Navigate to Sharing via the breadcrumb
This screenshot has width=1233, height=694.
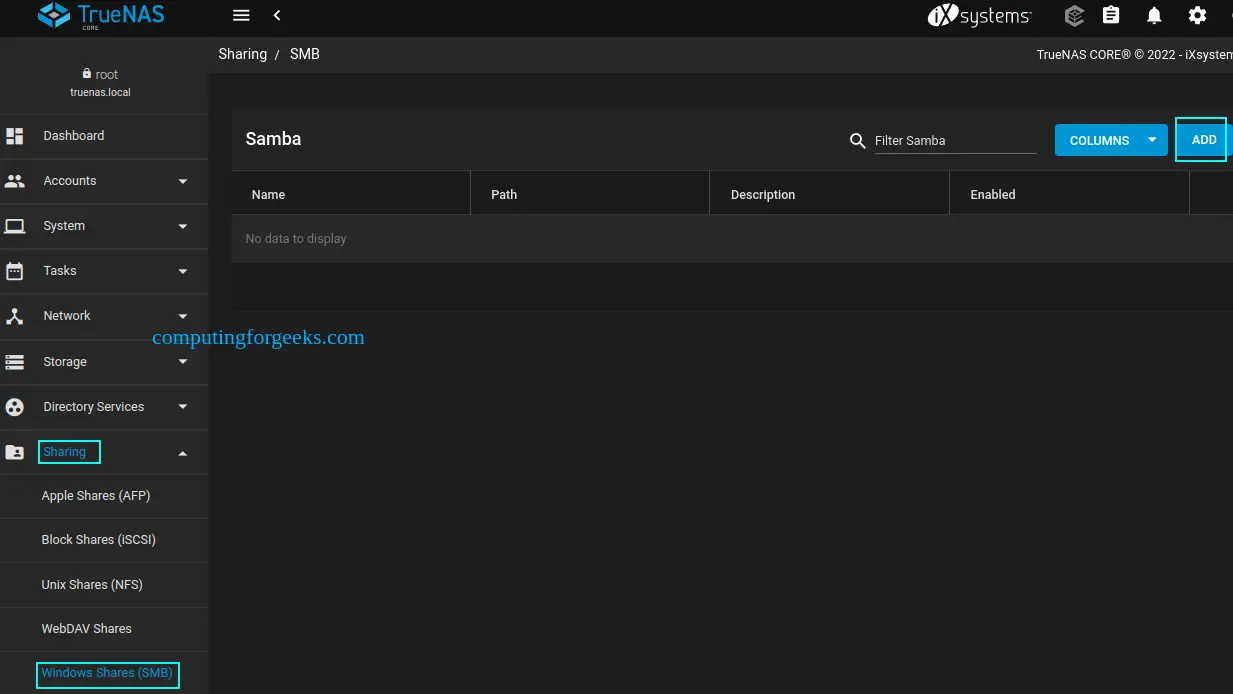tap(242, 53)
